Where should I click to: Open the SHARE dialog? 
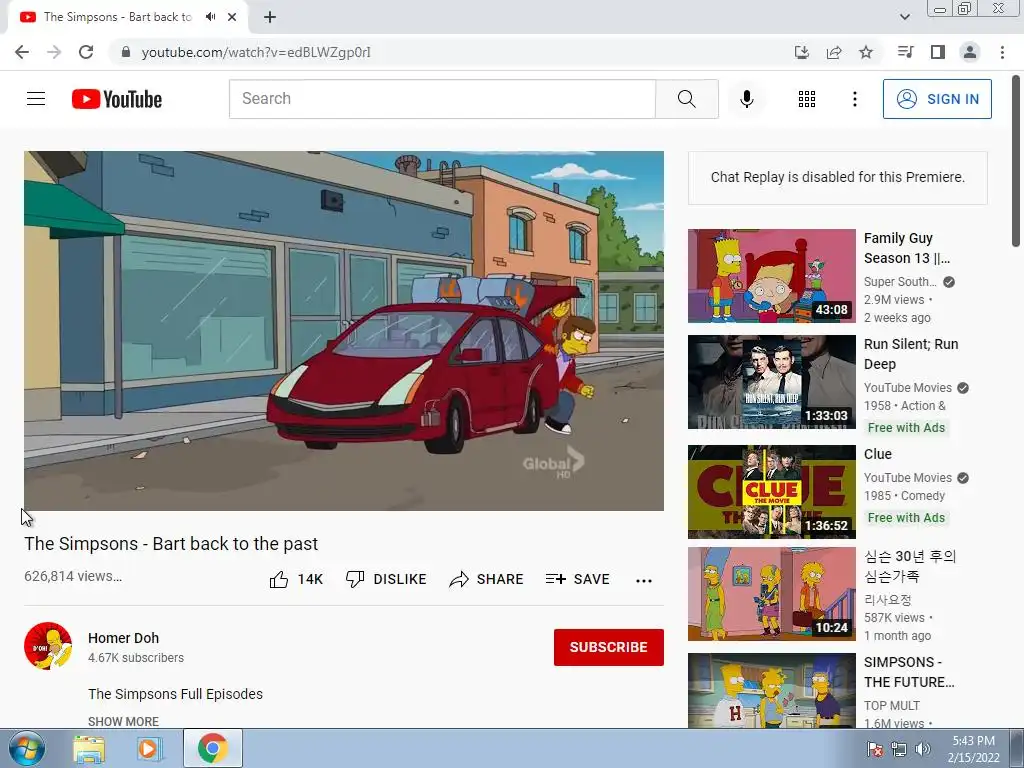point(487,579)
